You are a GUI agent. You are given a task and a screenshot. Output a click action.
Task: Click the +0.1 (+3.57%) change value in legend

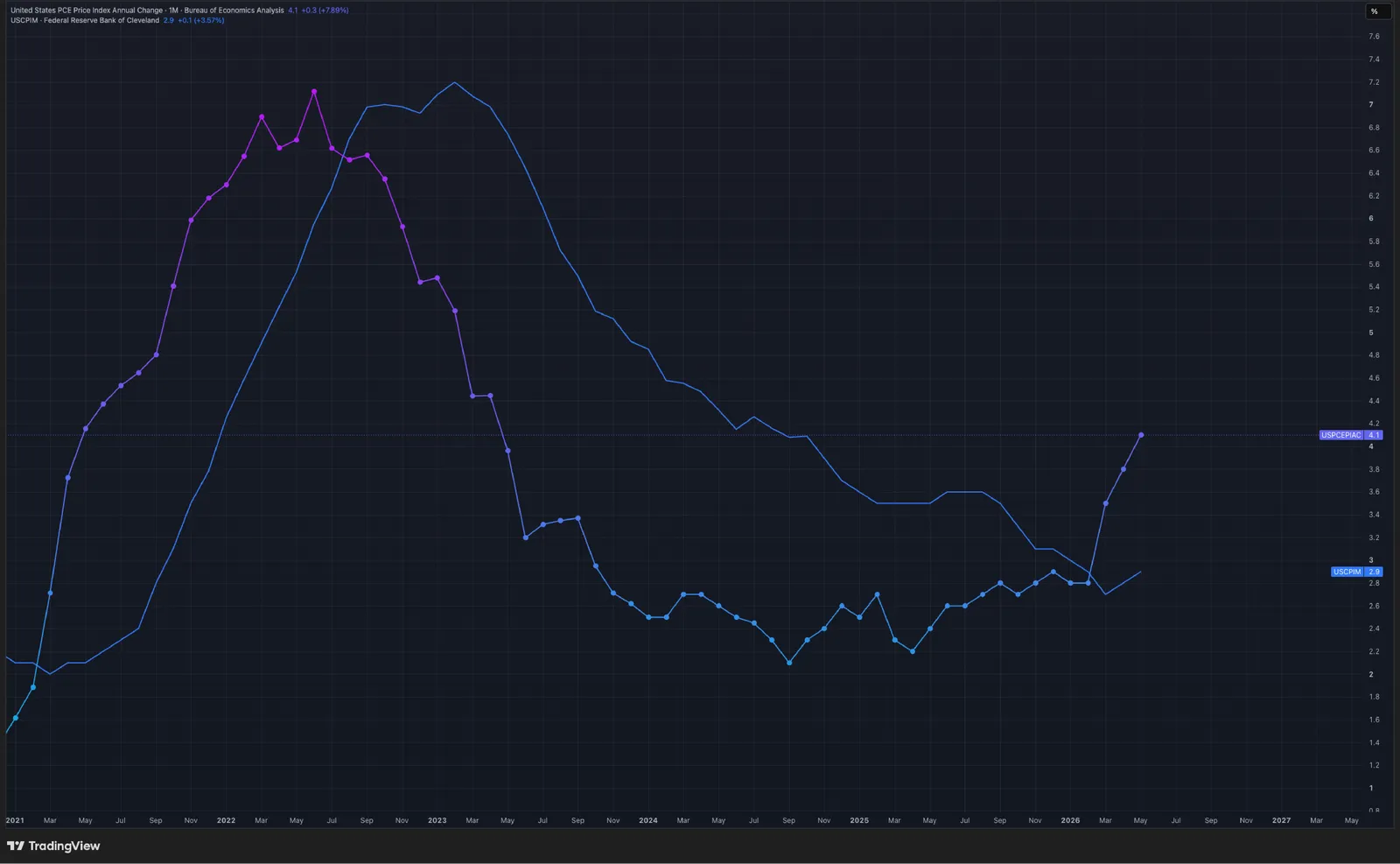[200, 20]
